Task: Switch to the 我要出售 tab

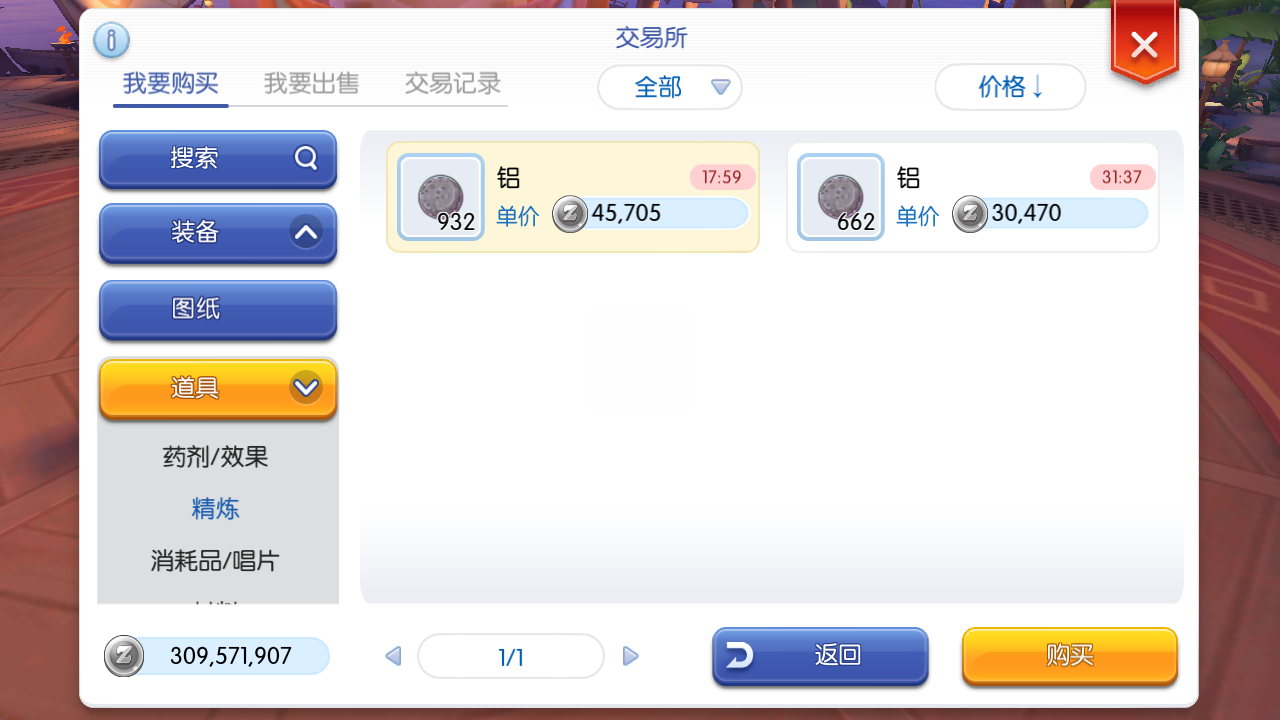Action: pos(311,83)
